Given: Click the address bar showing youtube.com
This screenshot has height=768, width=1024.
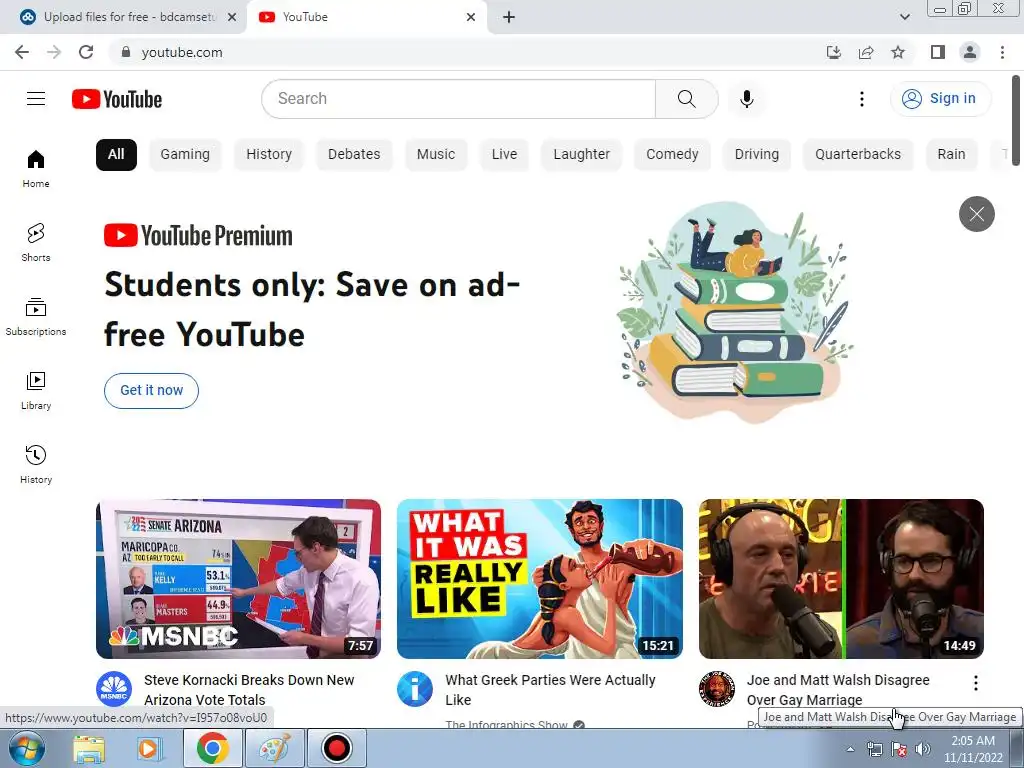Looking at the screenshot, I should [464, 52].
